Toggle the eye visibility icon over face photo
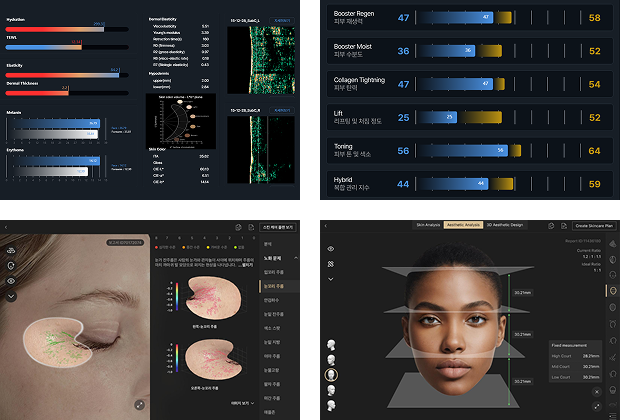 [x=11, y=281]
